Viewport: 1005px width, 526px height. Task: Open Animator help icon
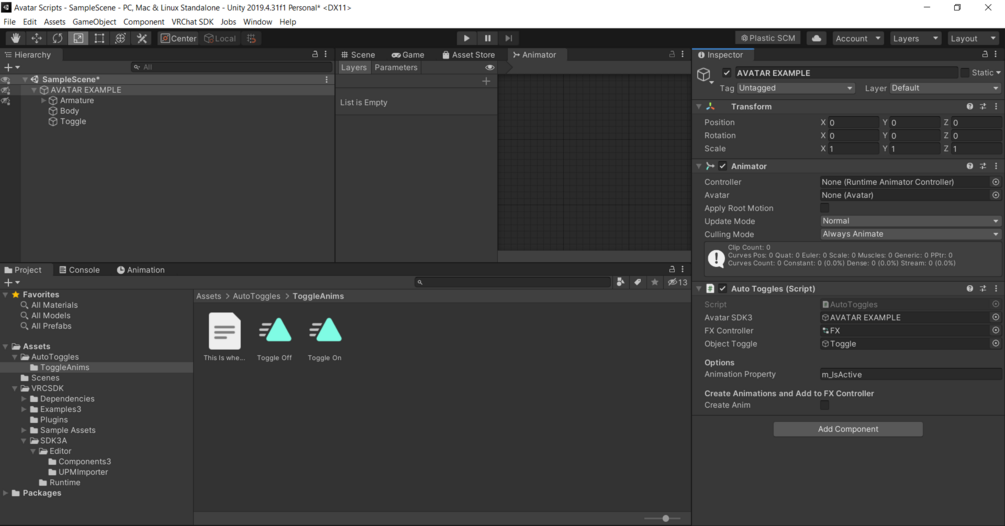pyautogui.click(x=970, y=167)
